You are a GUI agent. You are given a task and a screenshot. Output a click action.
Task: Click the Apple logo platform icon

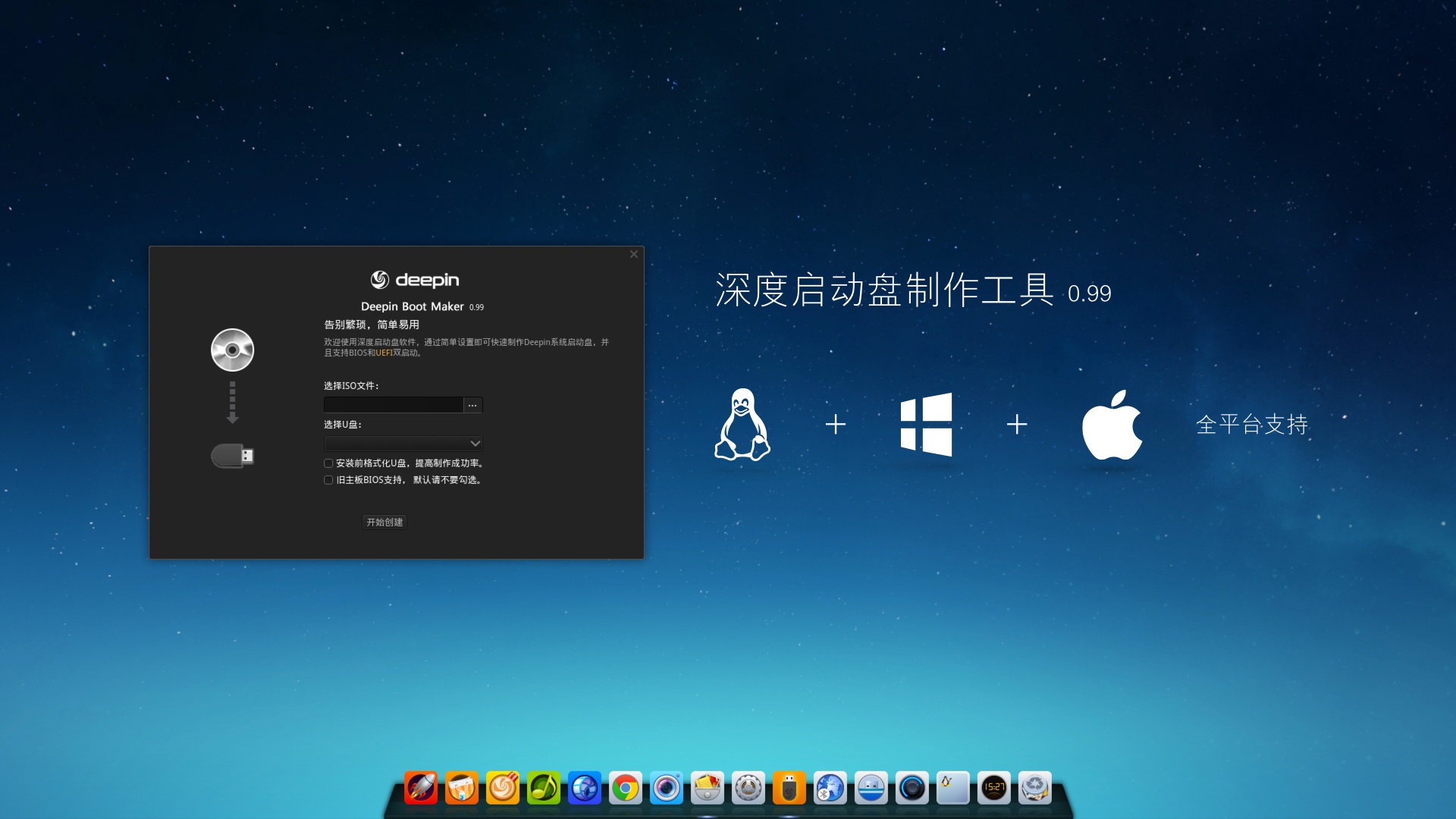(1112, 425)
